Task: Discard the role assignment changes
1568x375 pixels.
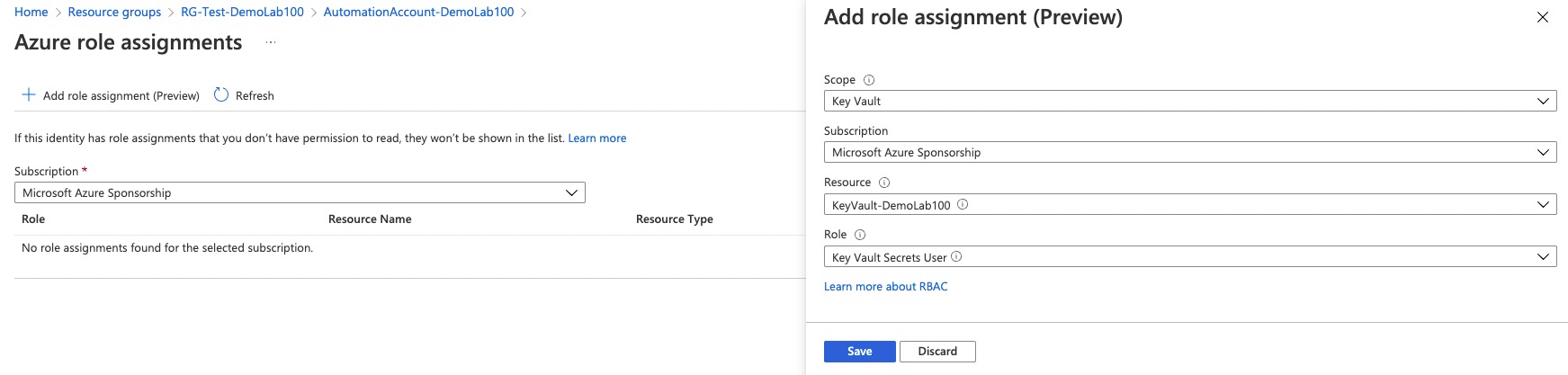Action: 937,352
